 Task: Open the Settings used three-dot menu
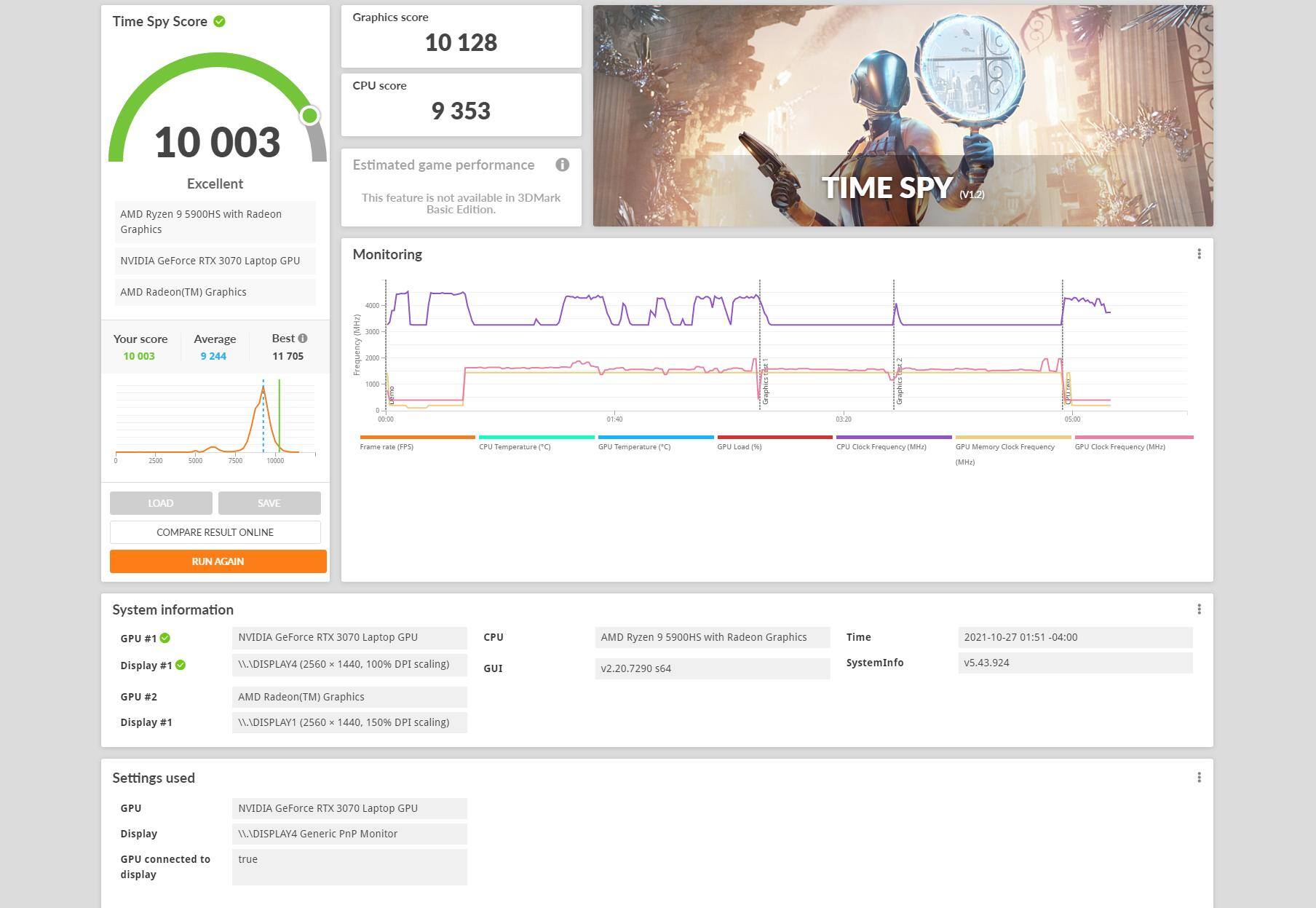pyautogui.click(x=1199, y=778)
